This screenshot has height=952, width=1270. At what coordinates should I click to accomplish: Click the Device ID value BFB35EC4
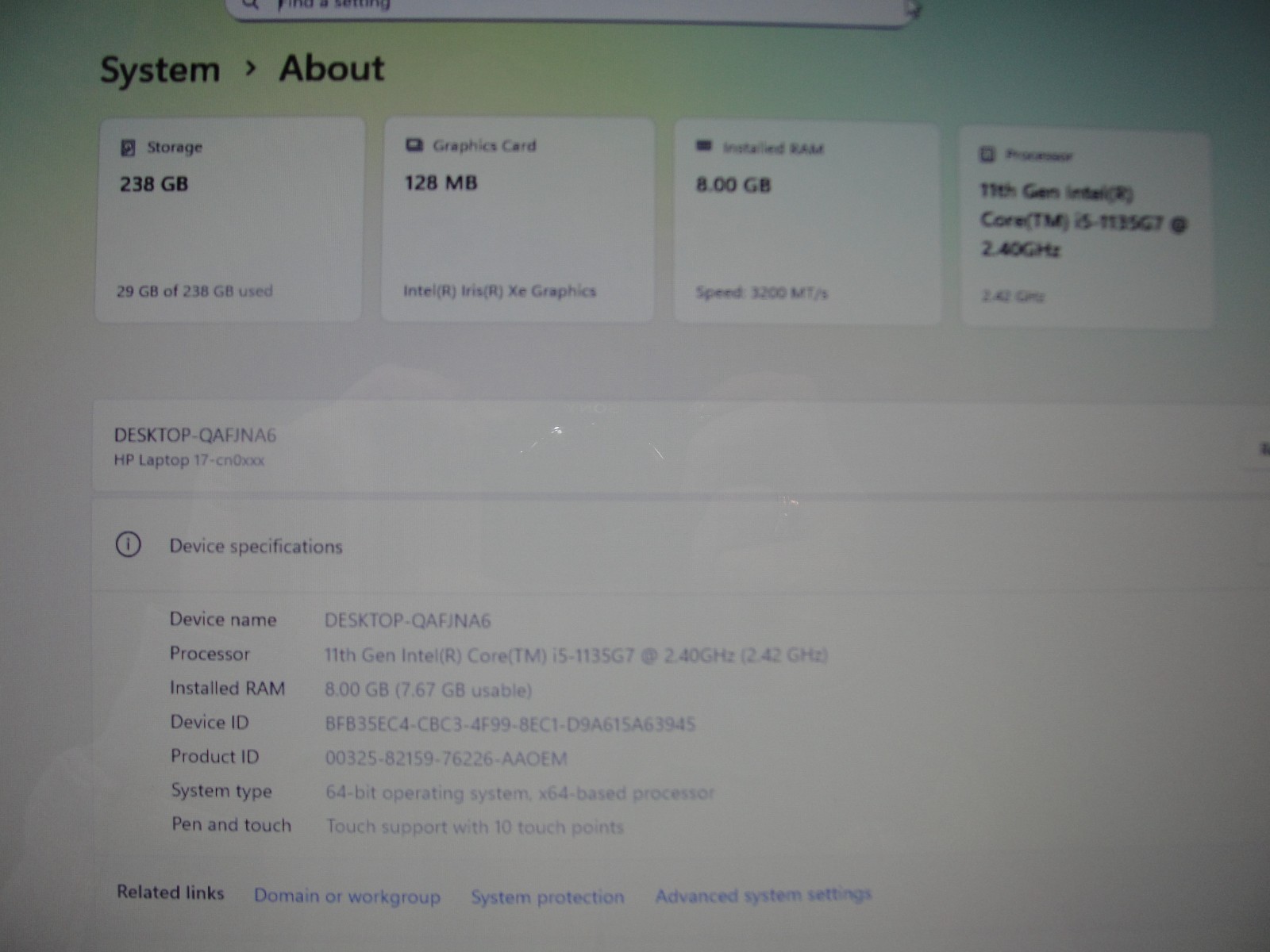(510, 724)
